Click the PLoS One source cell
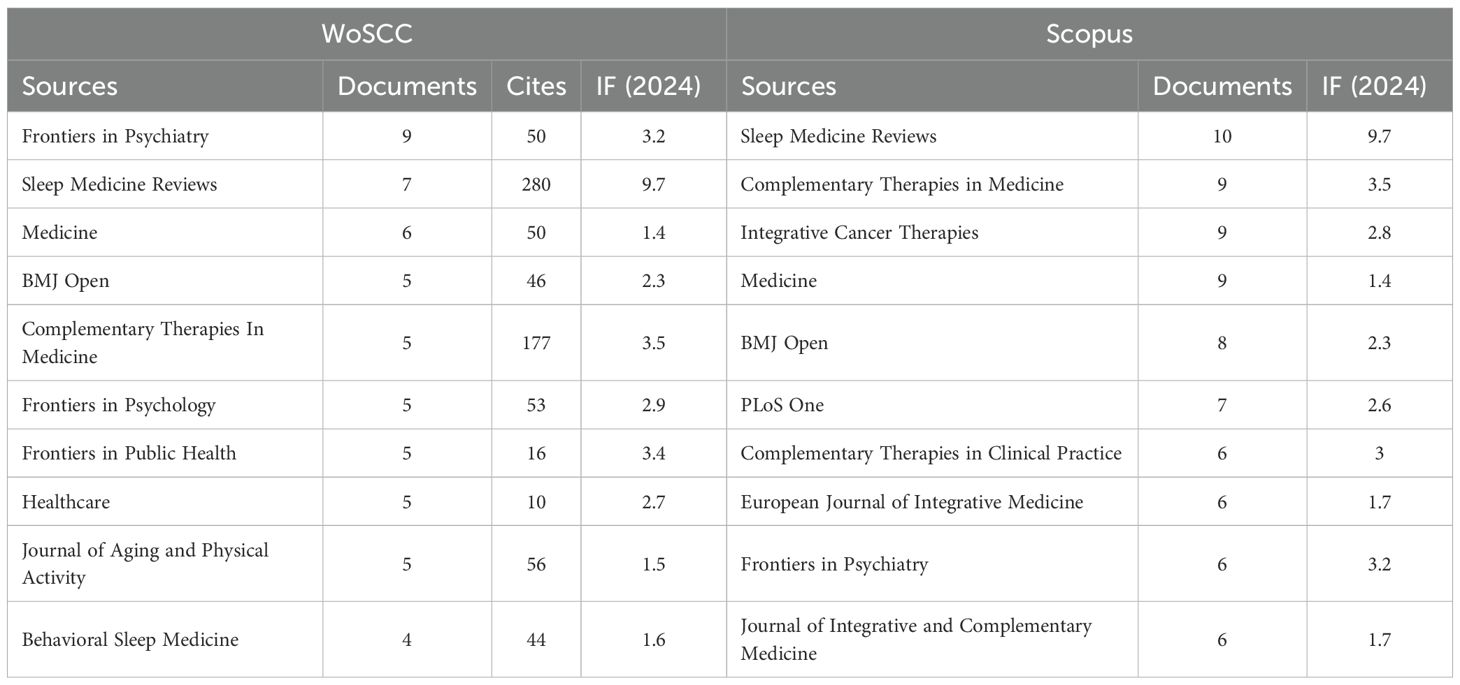The height and width of the screenshot is (685, 1460). click(x=782, y=405)
